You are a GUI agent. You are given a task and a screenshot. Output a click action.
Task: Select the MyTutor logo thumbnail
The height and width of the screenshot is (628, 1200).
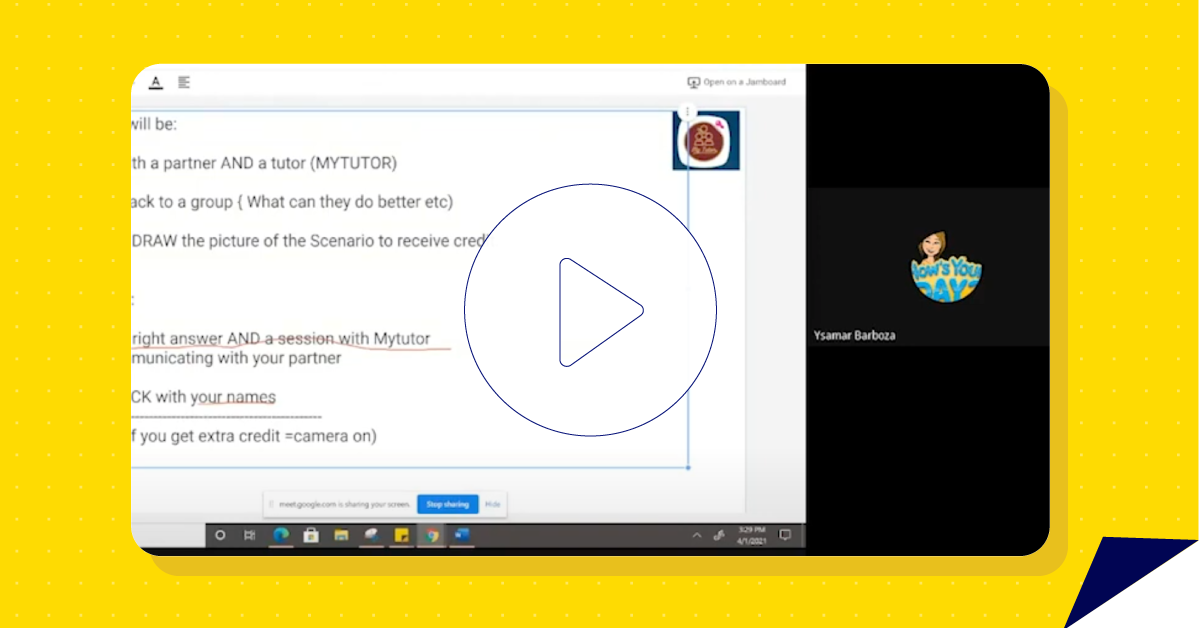[x=706, y=141]
